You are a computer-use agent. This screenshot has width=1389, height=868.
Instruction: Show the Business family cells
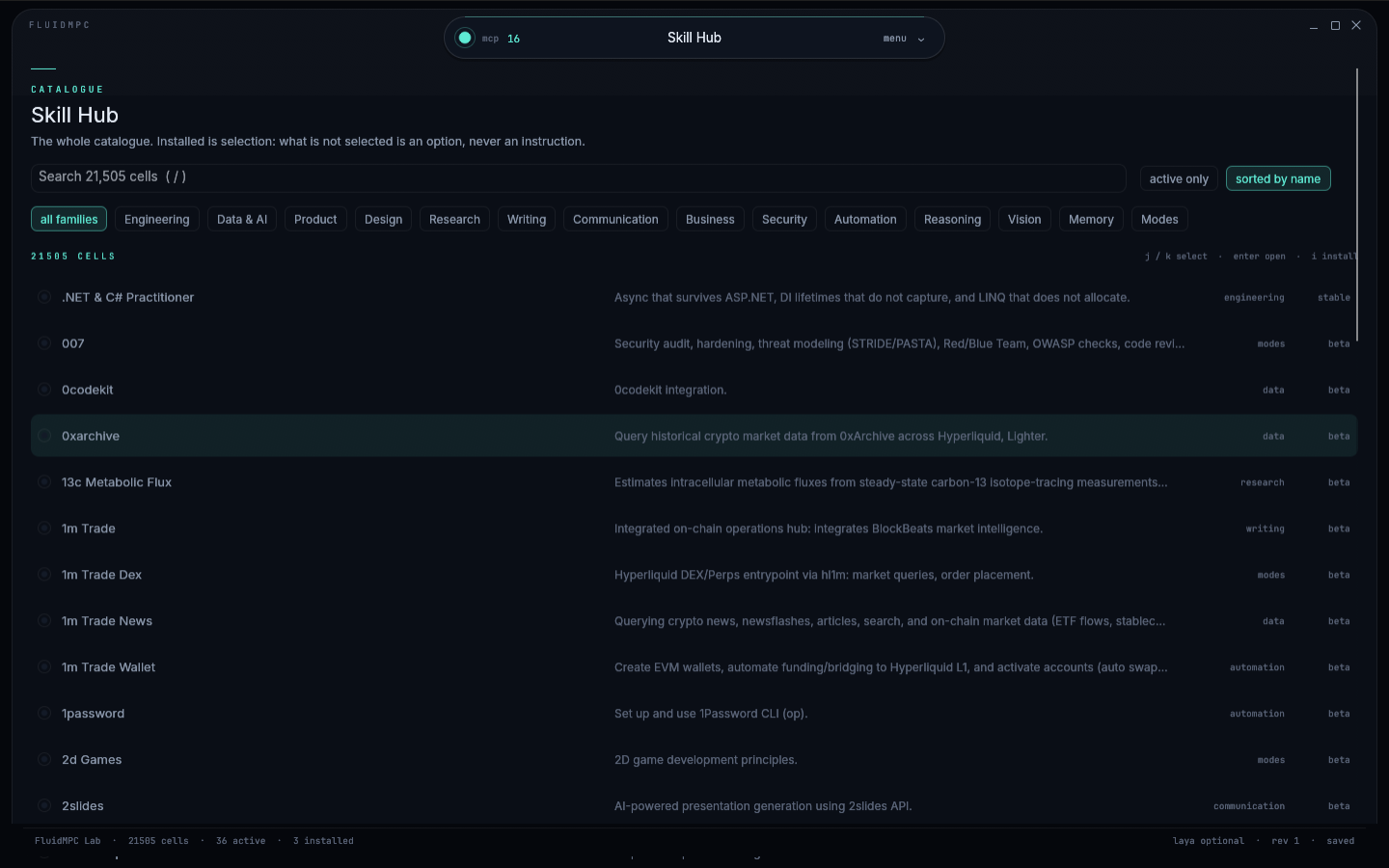coord(710,219)
